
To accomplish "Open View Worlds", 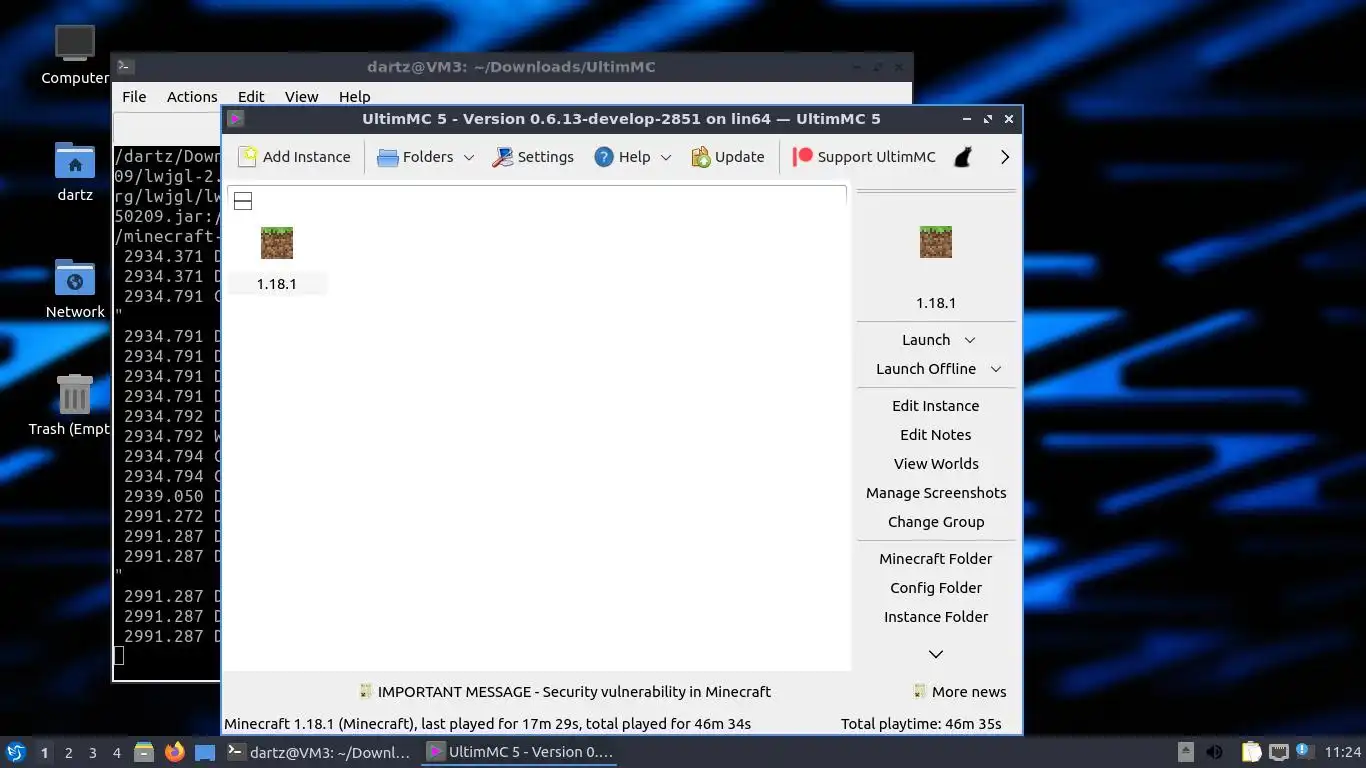I will point(936,464).
